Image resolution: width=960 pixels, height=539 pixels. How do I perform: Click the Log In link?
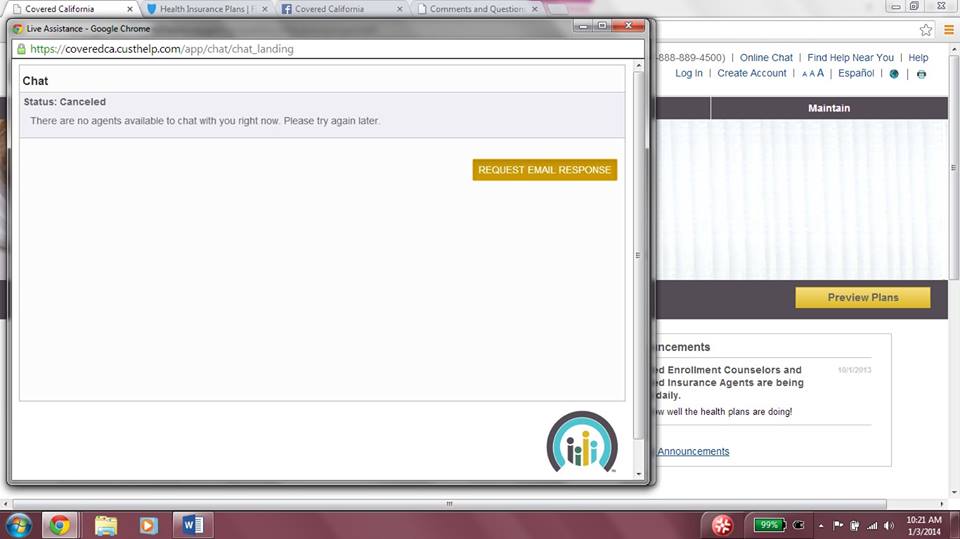coord(689,73)
